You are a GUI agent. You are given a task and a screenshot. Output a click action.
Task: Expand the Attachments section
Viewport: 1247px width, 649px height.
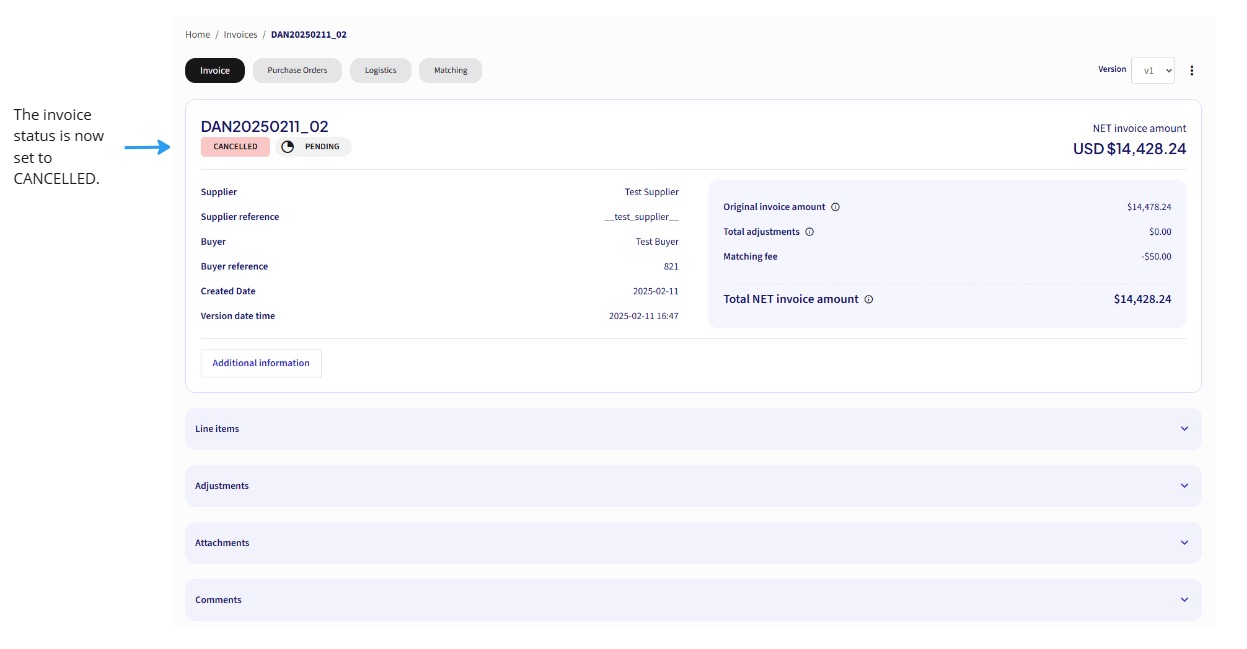coord(693,543)
